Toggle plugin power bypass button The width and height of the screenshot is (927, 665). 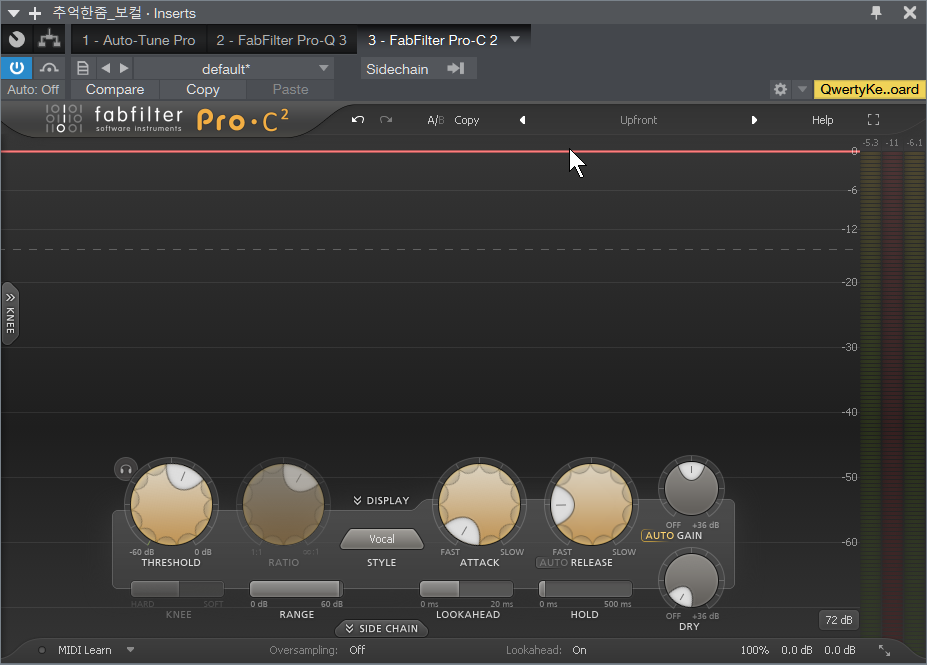17,68
